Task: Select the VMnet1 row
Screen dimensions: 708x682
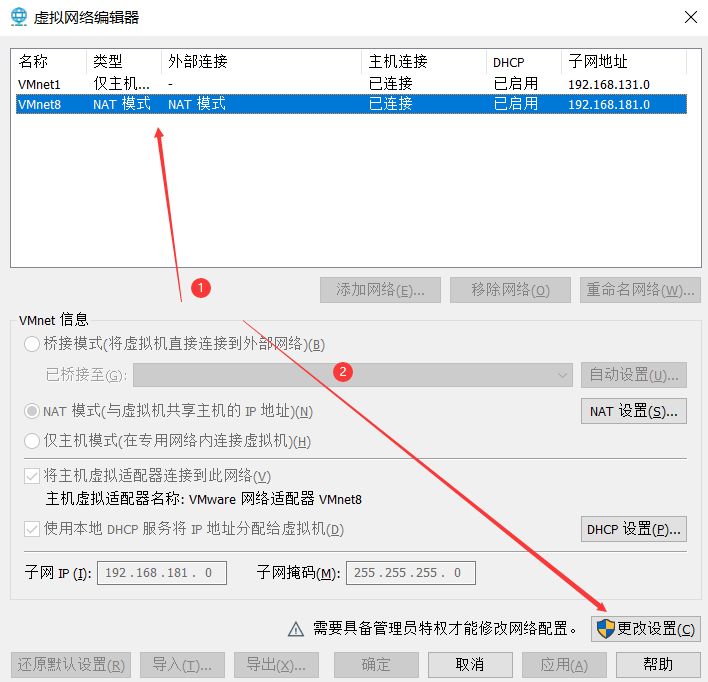Action: point(351,84)
